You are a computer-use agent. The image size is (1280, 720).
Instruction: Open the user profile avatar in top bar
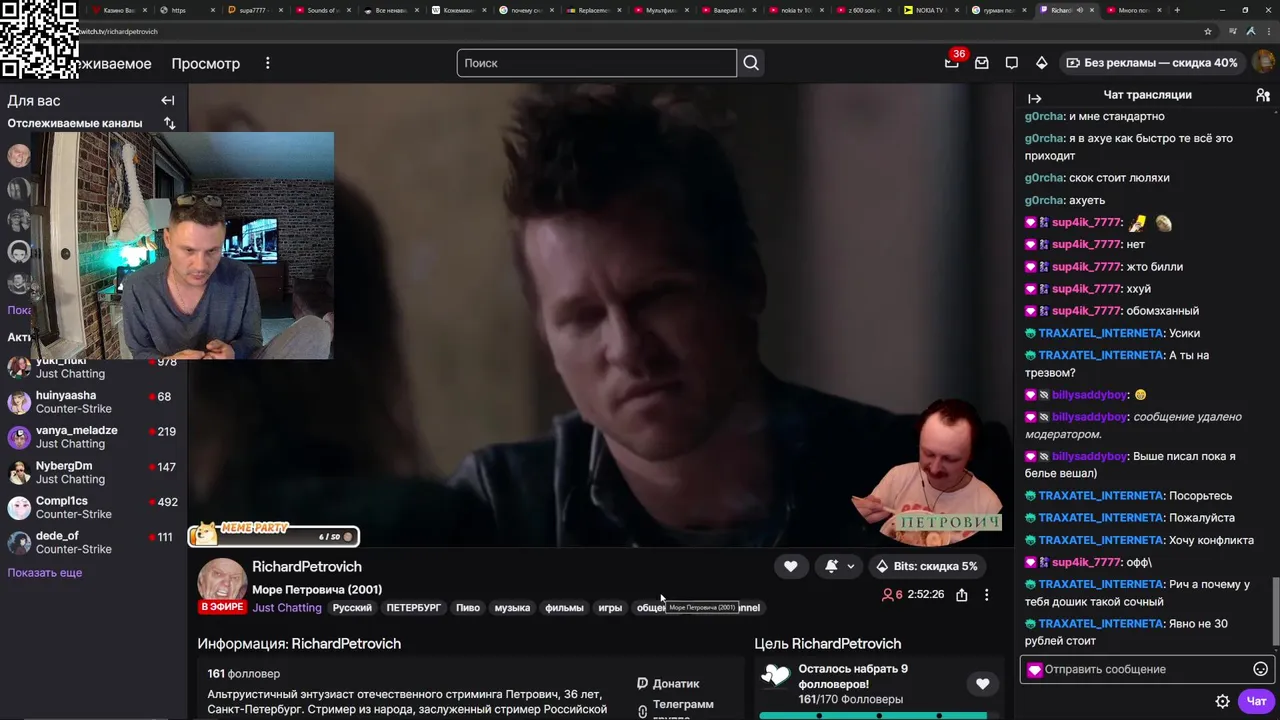point(1263,62)
